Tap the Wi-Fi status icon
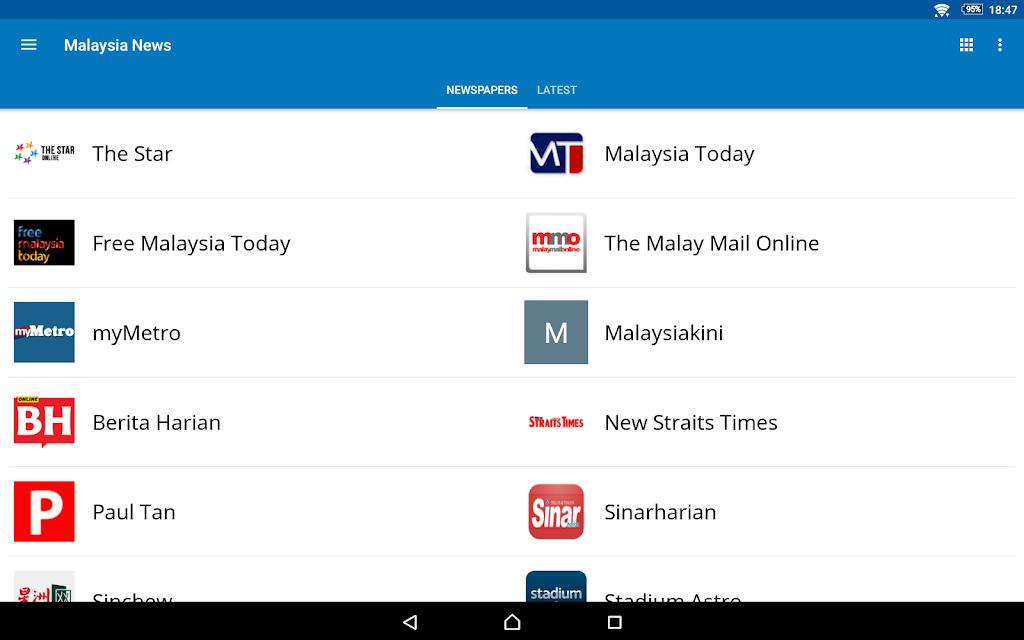 click(941, 10)
